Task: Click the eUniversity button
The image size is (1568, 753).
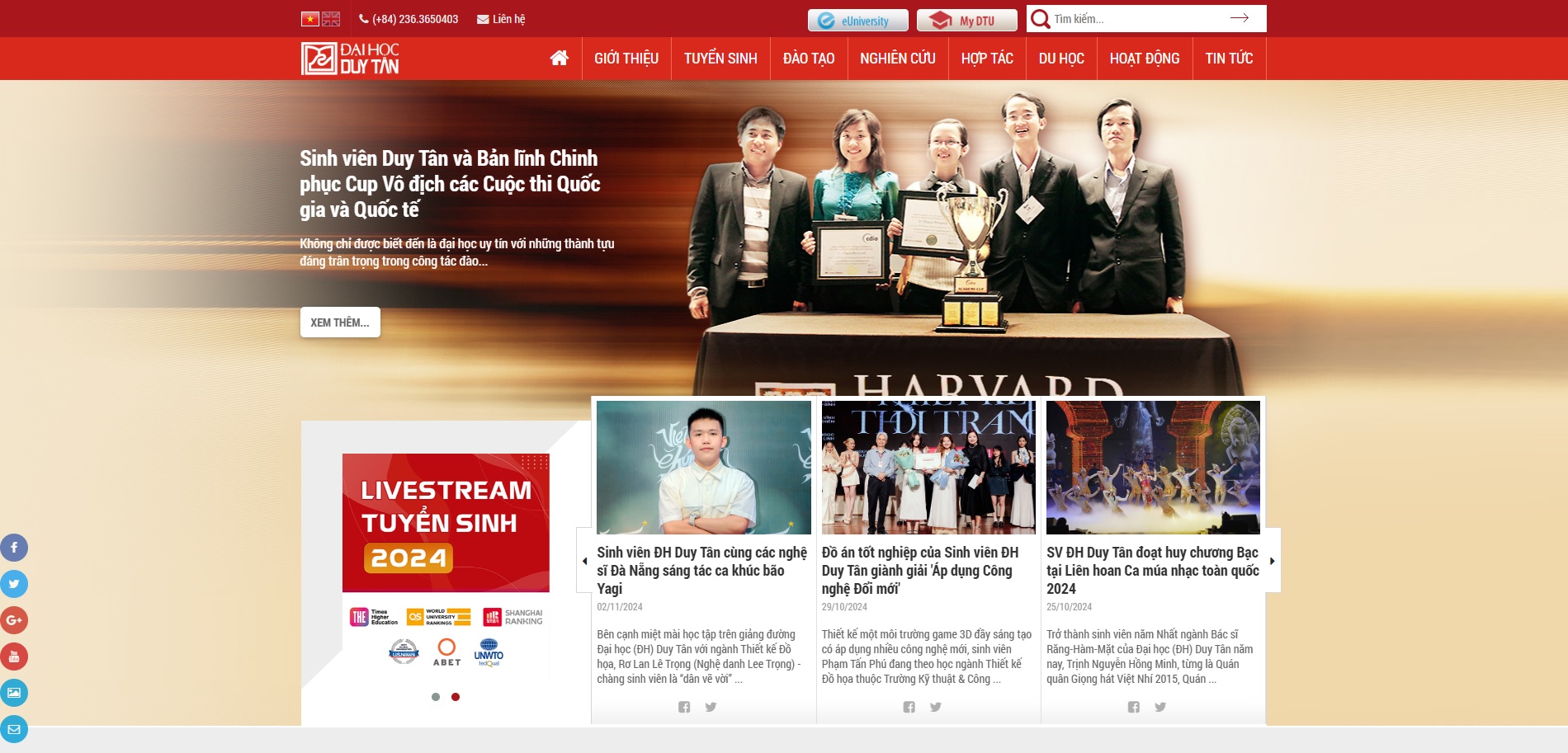Action: [x=857, y=21]
